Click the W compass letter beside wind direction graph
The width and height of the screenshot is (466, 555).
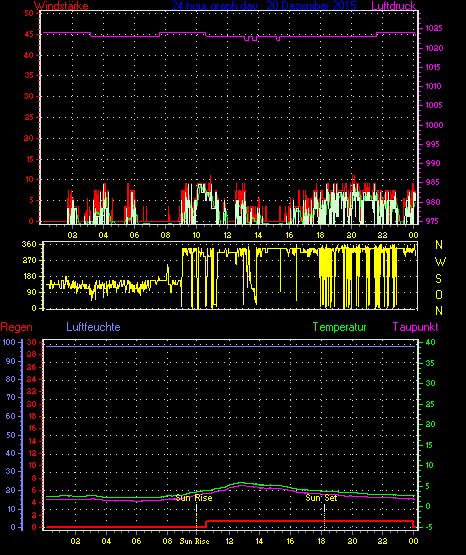[440, 262]
